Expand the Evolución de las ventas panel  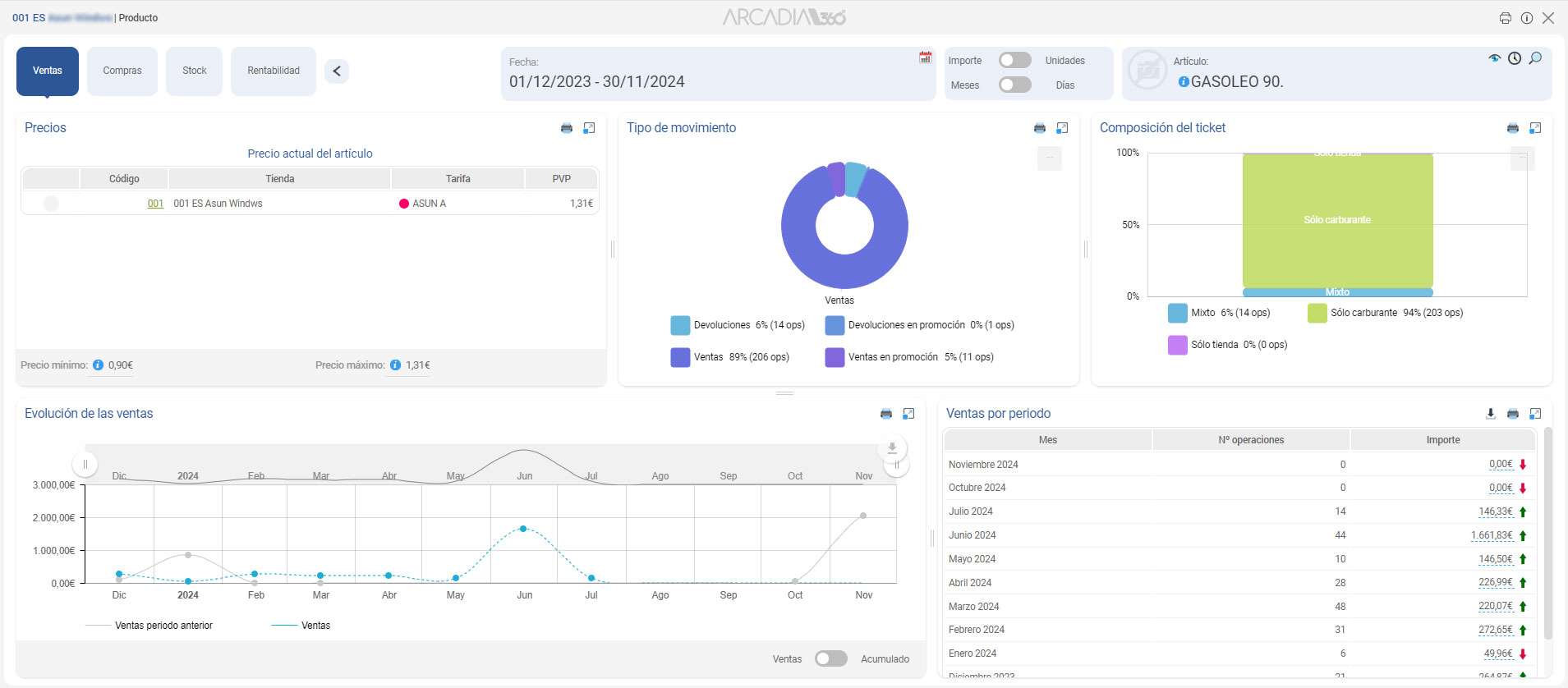tap(908, 414)
